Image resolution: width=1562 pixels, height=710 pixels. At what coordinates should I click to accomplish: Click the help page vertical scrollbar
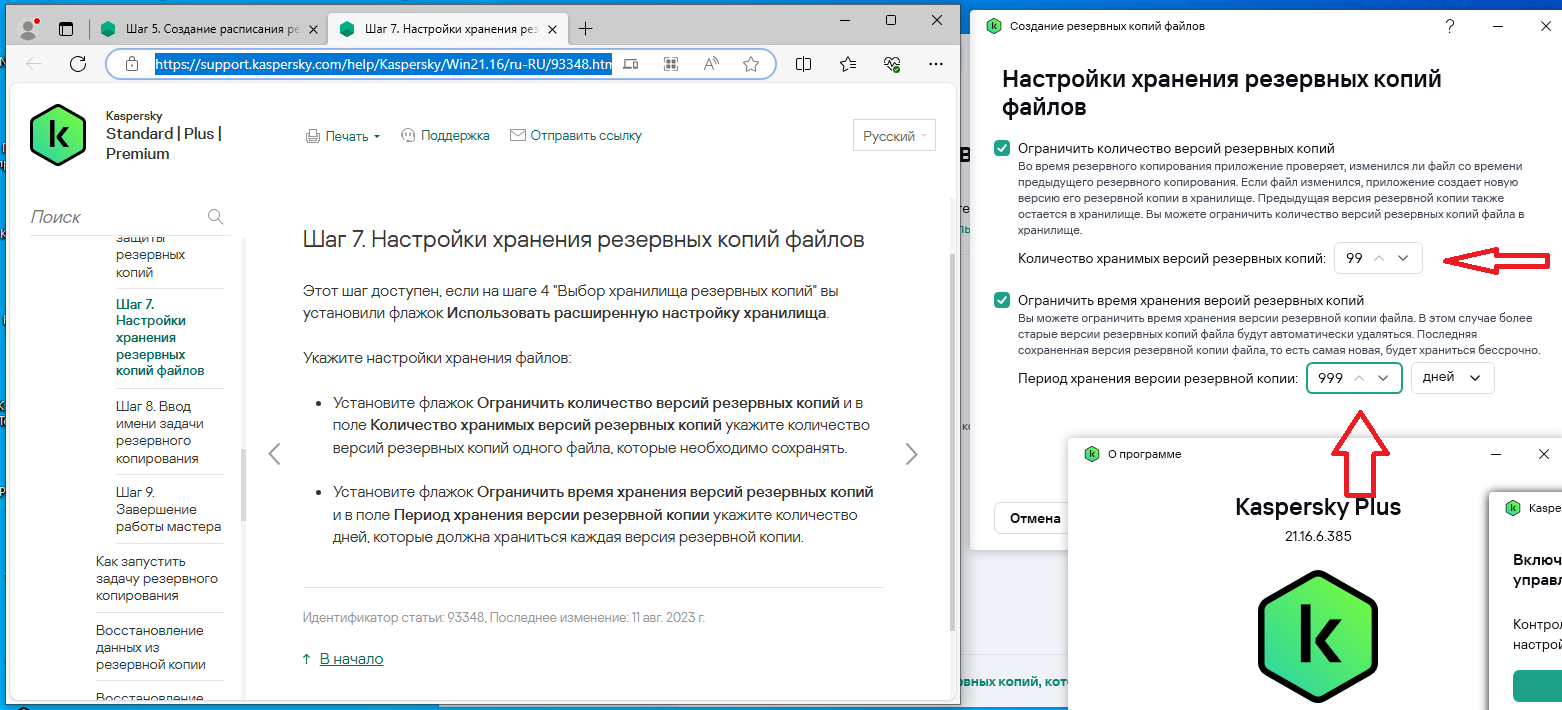tap(952, 440)
